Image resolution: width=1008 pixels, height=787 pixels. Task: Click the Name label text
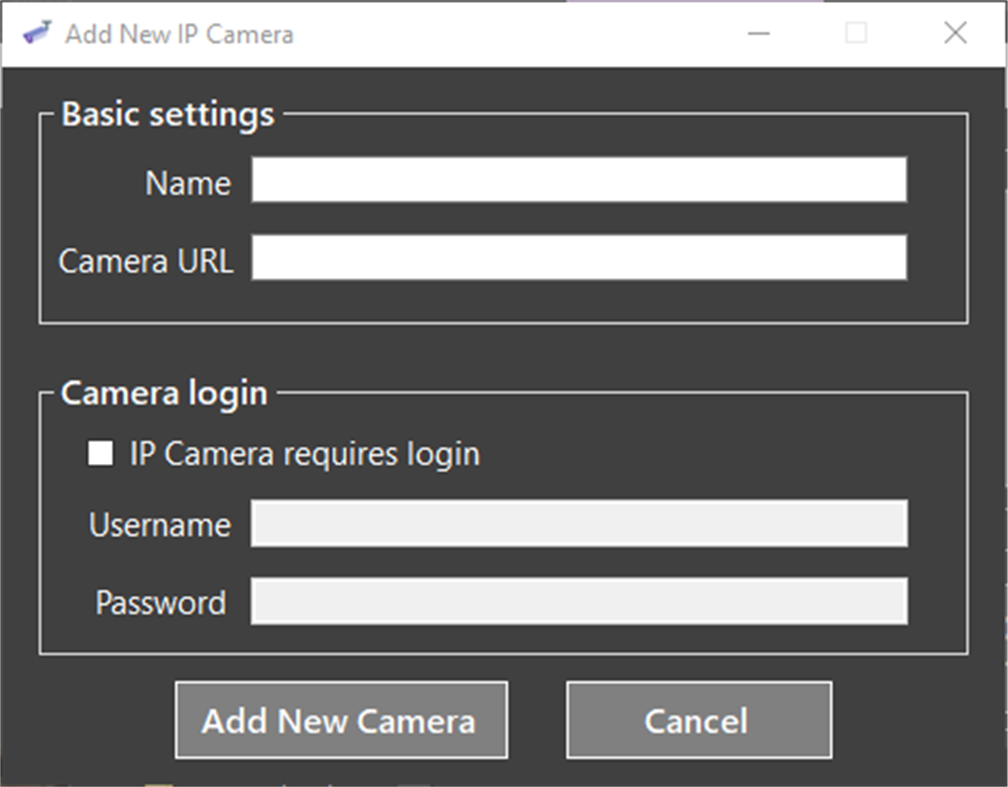pyautogui.click(x=187, y=182)
